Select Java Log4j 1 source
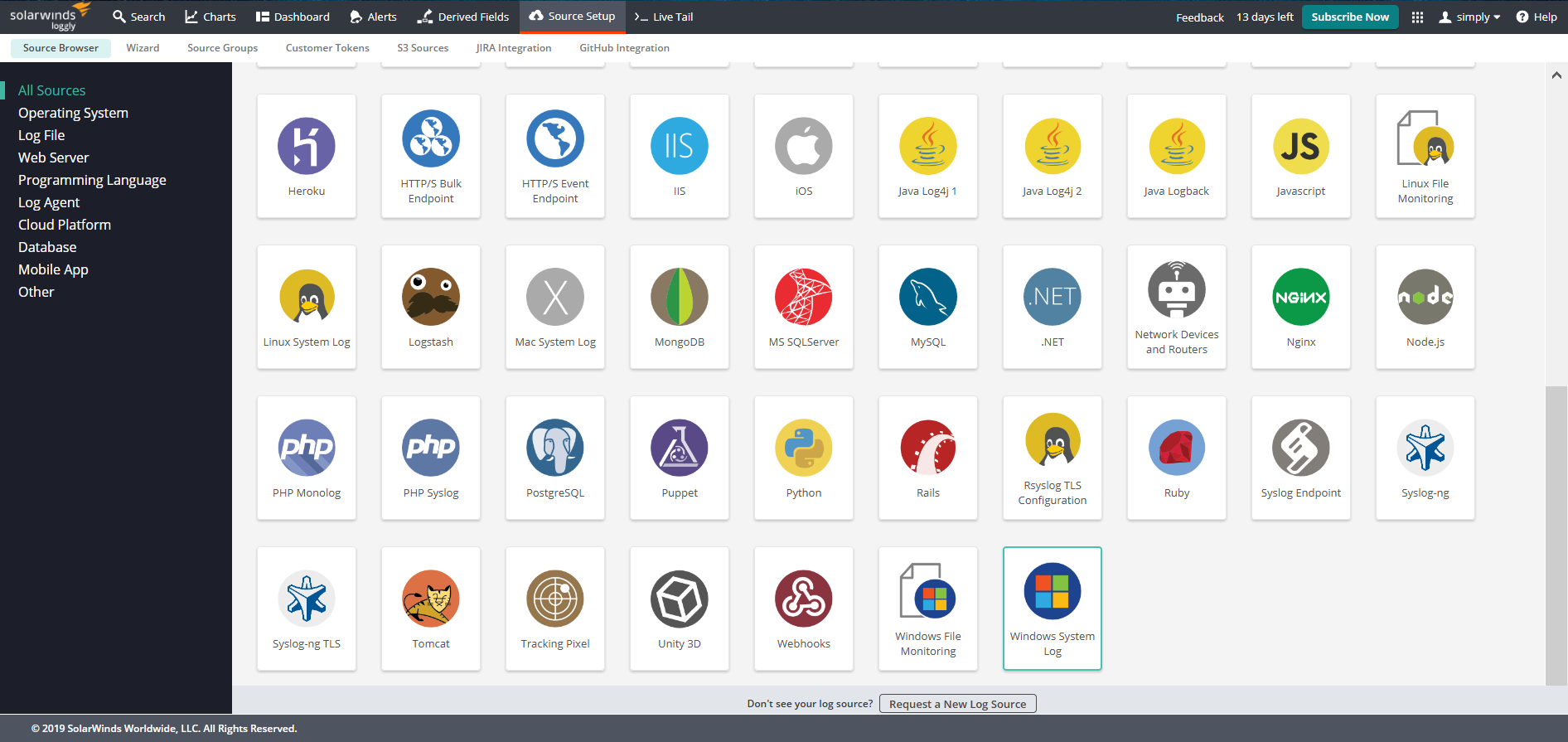Image resolution: width=1568 pixels, height=742 pixels. click(x=928, y=156)
